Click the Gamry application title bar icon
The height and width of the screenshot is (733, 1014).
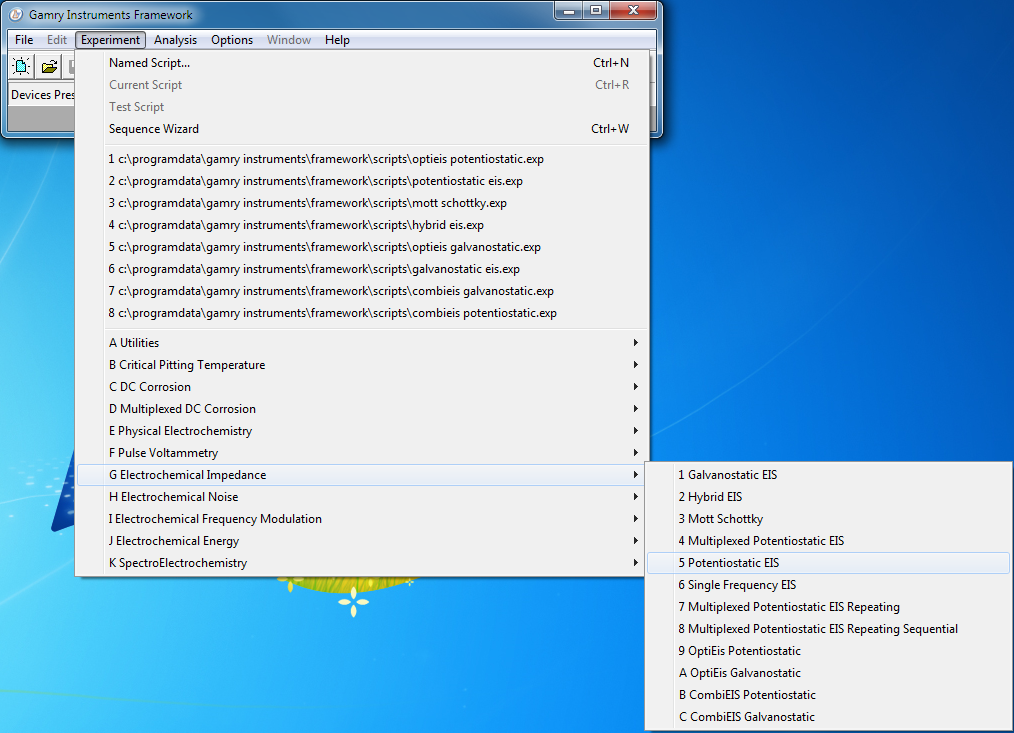point(16,14)
